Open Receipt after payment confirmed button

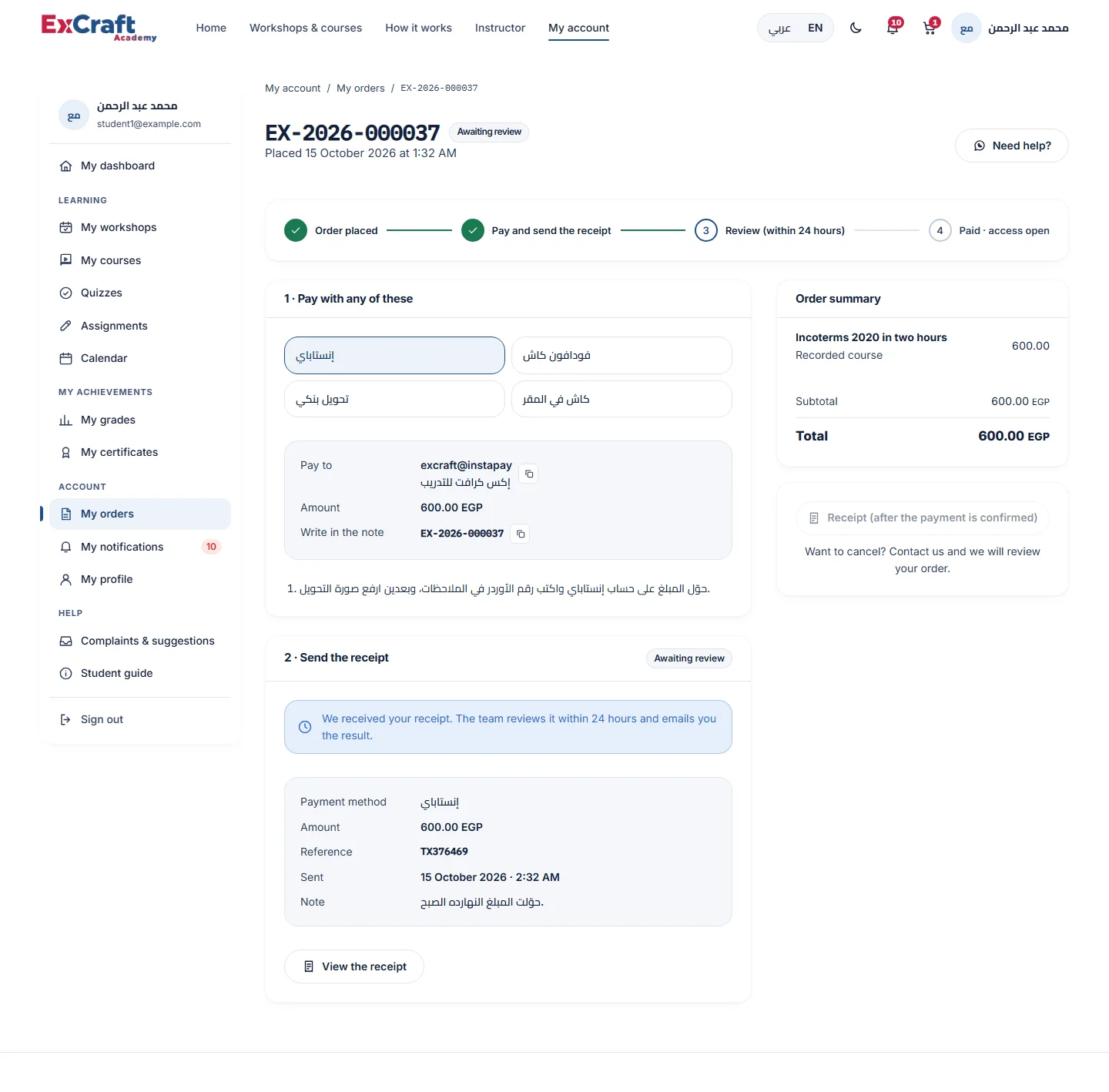(923, 518)
